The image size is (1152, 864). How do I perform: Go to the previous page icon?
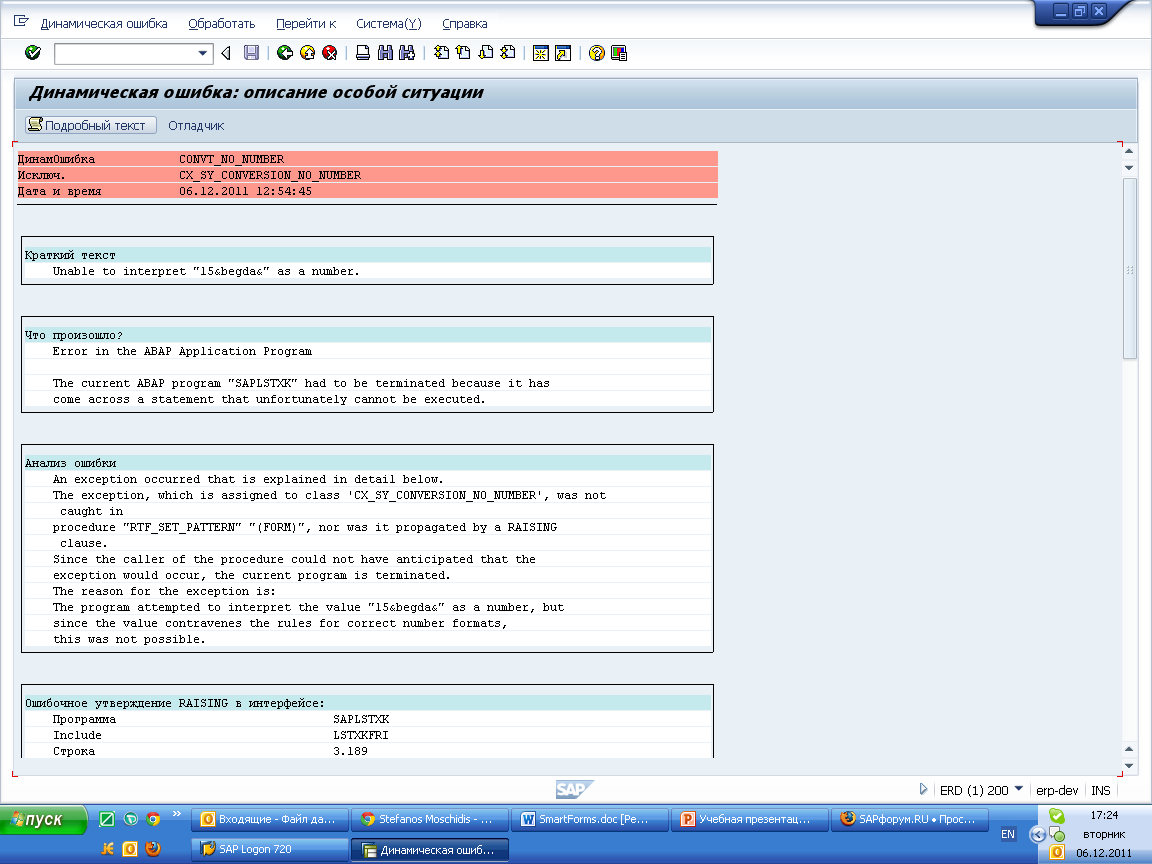pyautogui.click(x=463, y=53)
